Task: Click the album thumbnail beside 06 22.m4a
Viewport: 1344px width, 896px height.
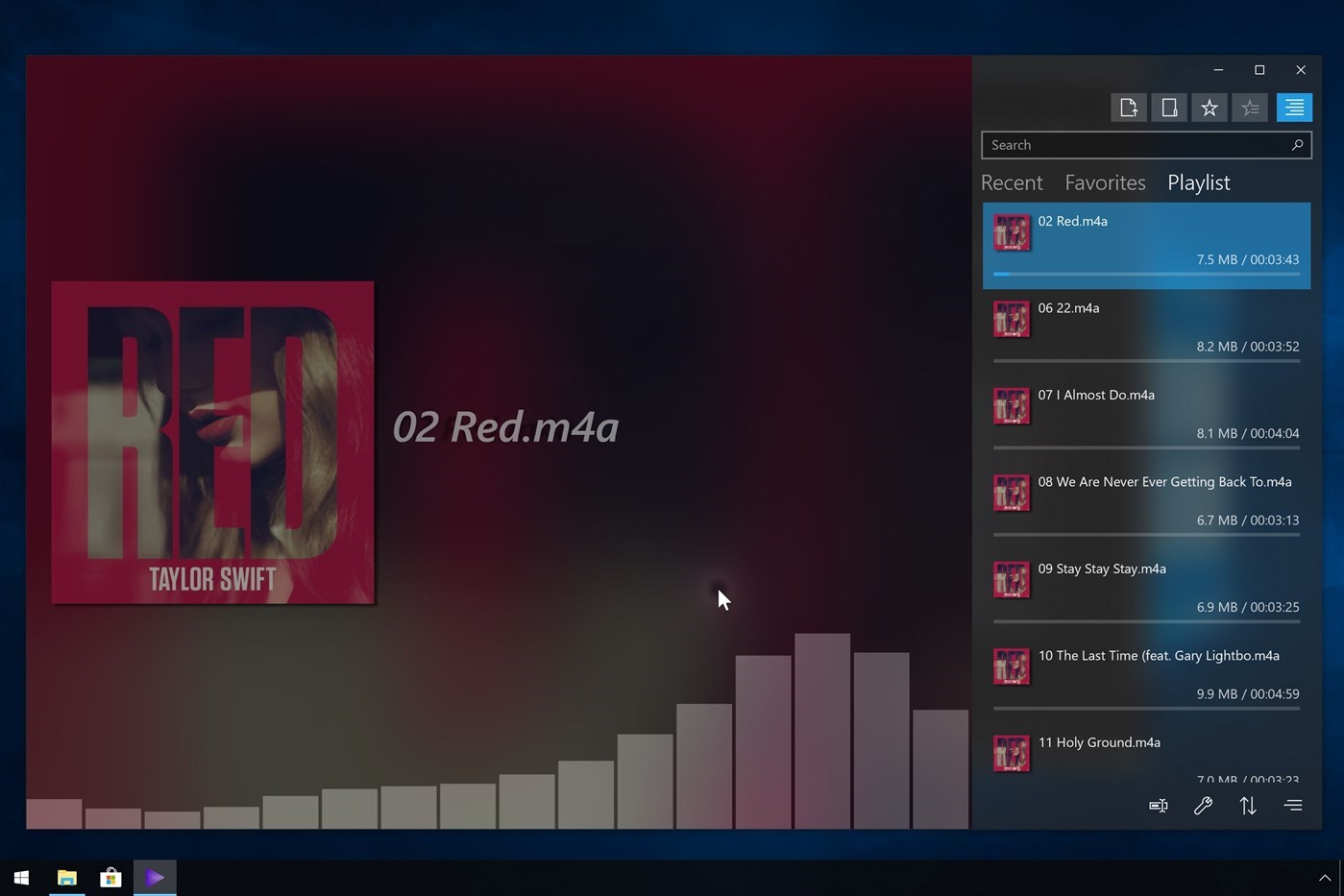Action: coord(1012,319)
